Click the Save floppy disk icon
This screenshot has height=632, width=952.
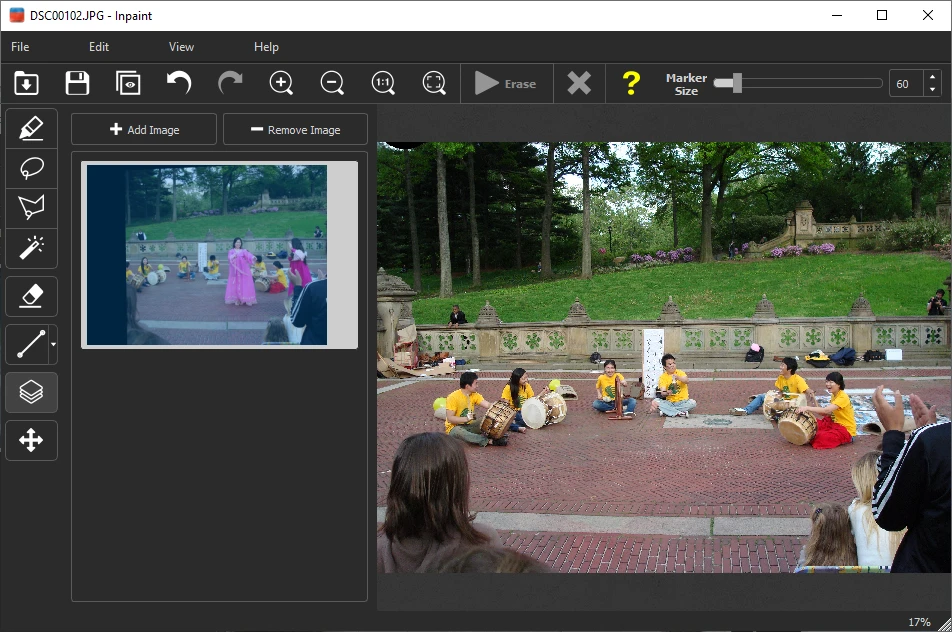pyautogui.click(x=77, y=84)
